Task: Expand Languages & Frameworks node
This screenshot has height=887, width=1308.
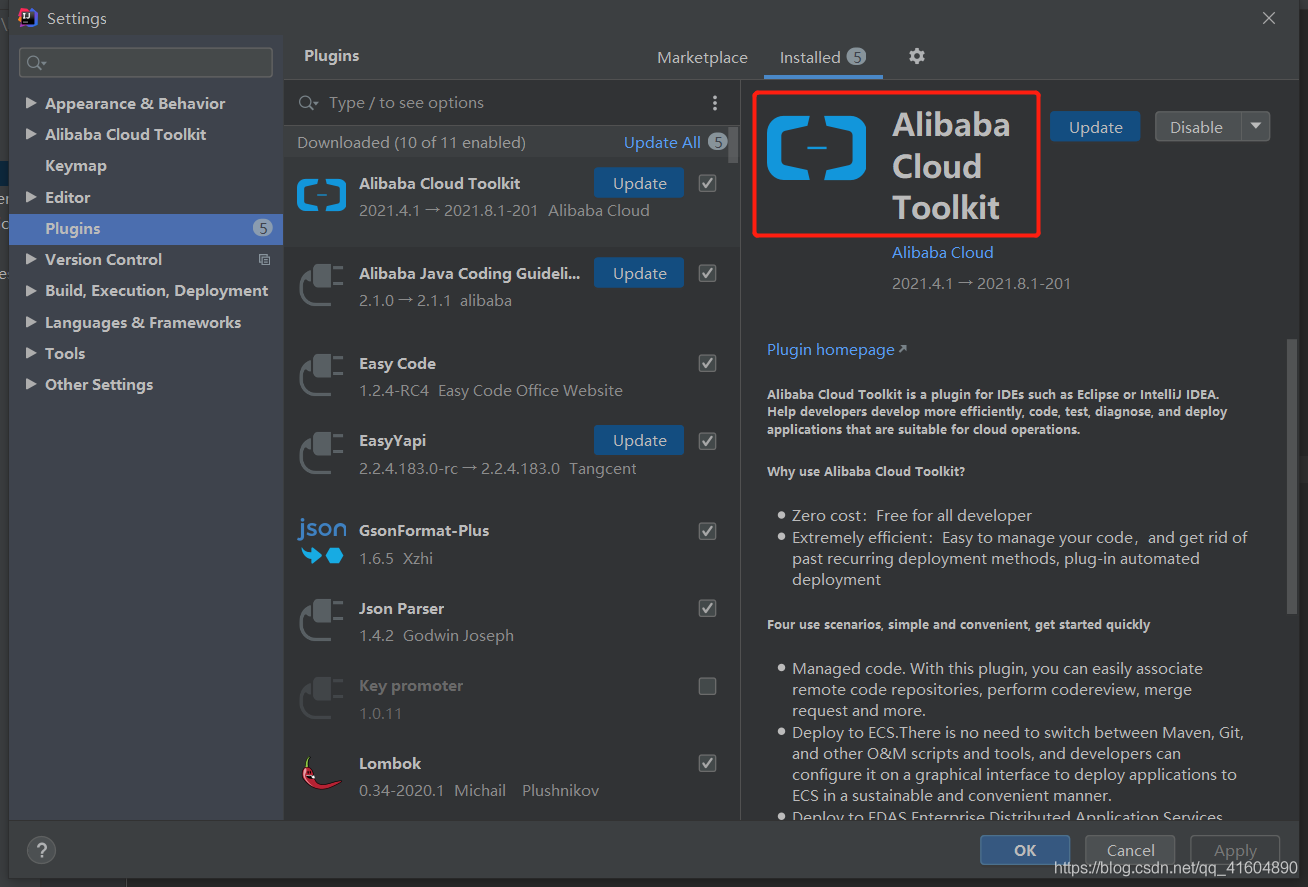Action: click(x=31, y=322)
